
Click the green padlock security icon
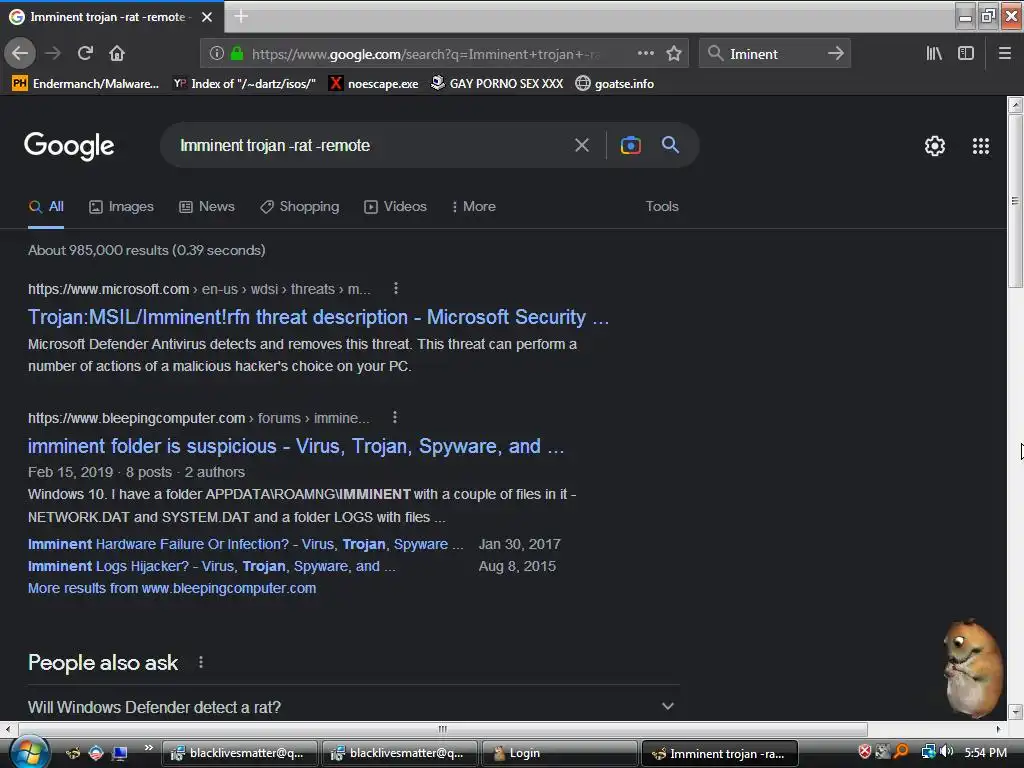[237, 54]
